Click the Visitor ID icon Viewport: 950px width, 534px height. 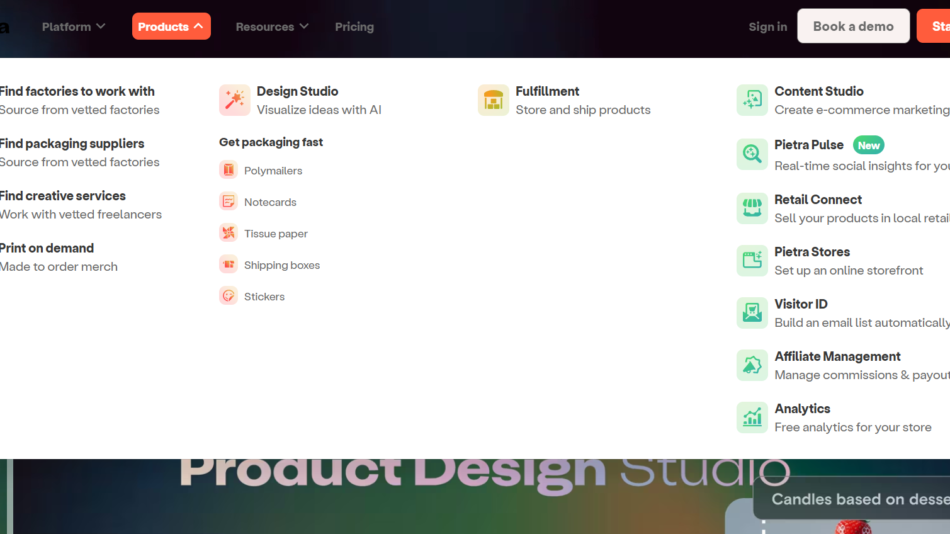(752, 313)
